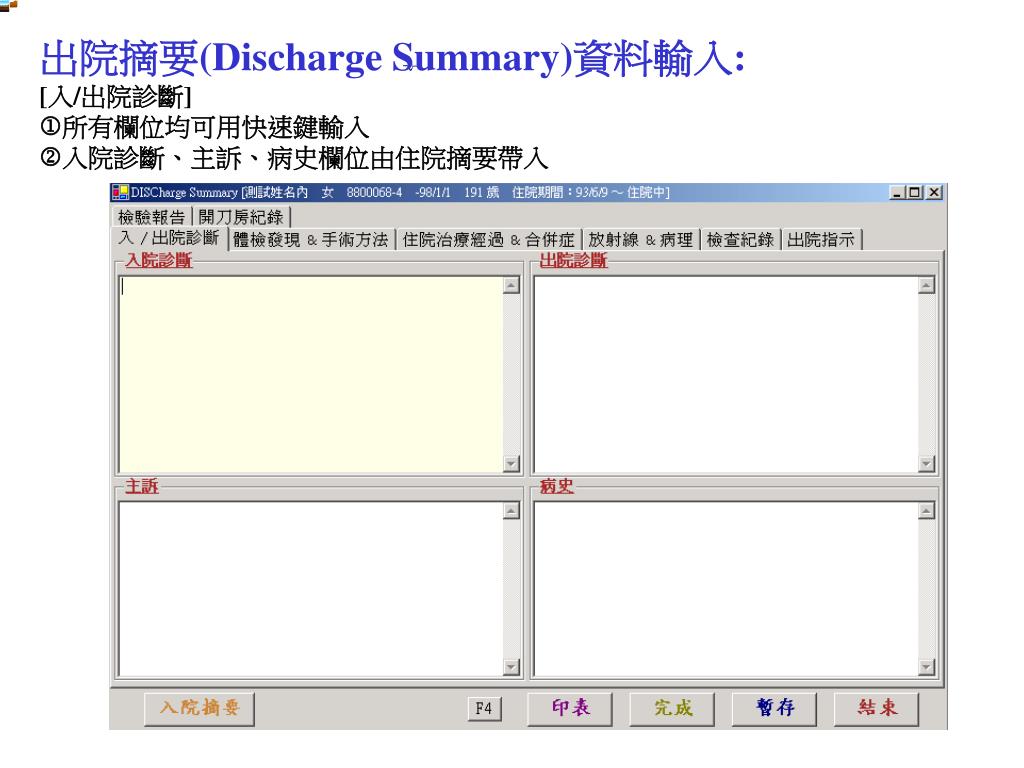Click the 暫存 save draft button
Image resolution: width=1024 pixels, height=768 pixels.
pos(775,709)
